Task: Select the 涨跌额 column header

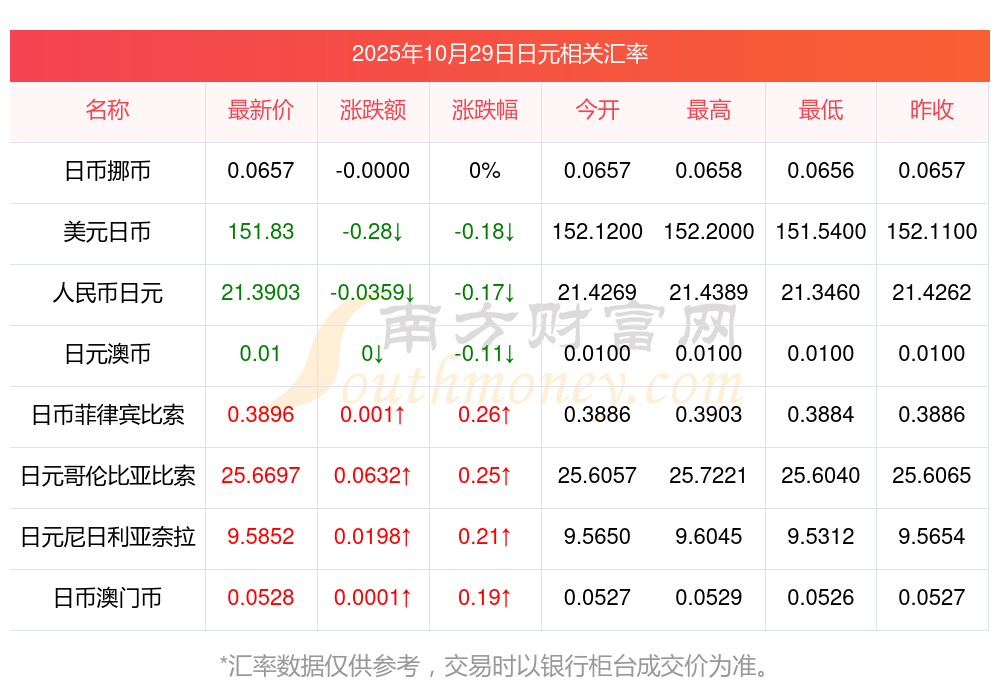Action: click(x=373, y=110)
